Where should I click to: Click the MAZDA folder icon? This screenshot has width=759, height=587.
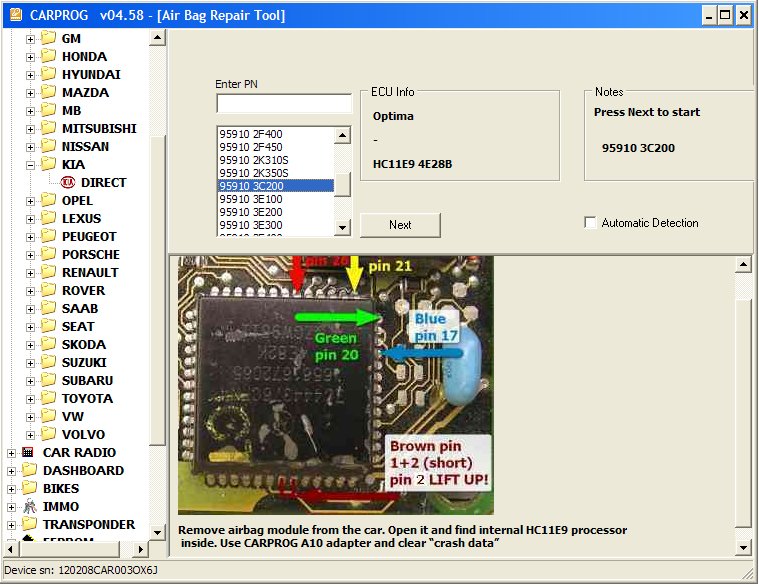click(48, 92)
